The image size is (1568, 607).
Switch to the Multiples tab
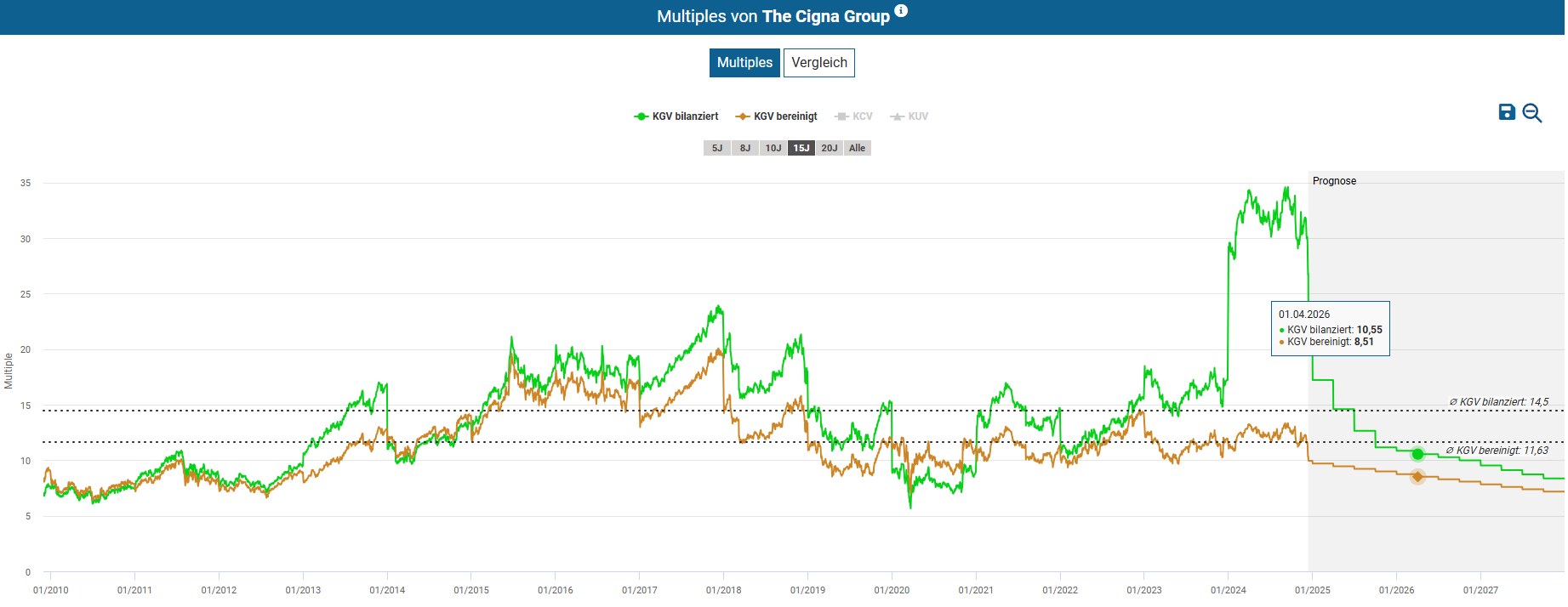tap(744, 63)
